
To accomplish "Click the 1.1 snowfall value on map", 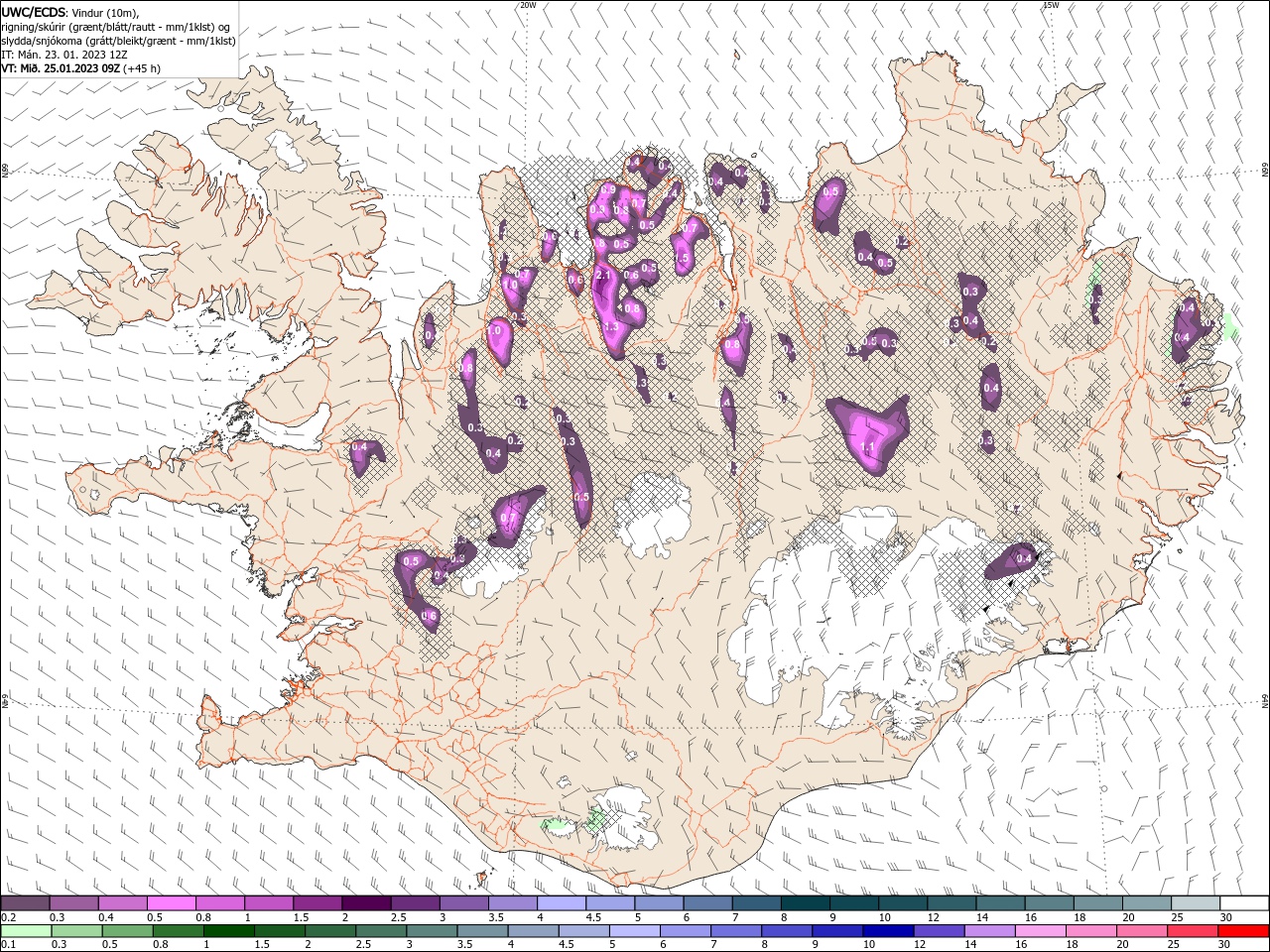I will point(868,447).
